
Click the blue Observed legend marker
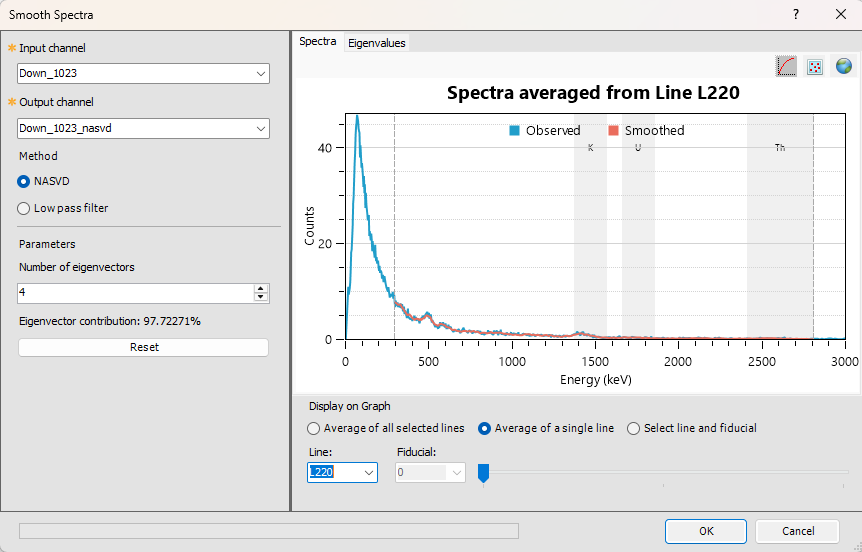[x=514, y=130]
